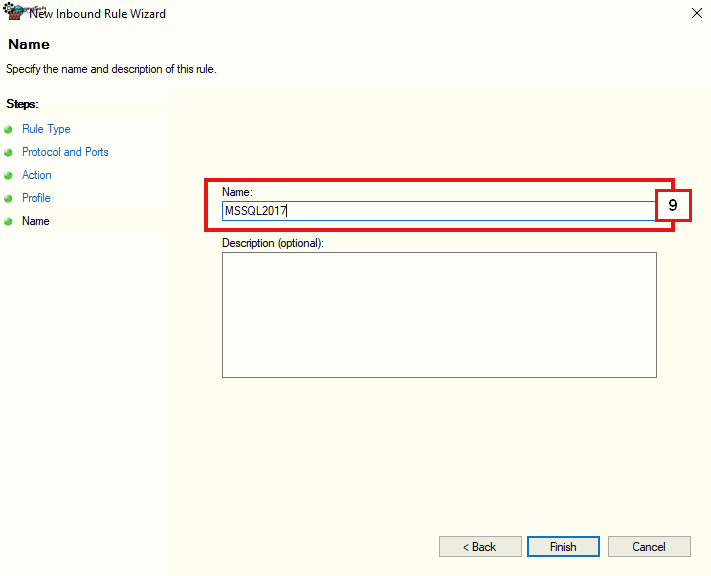The height and width of the screenshot is (576, 711).
Task: Click the firewall wizard title bar icon
Action: click(x=13, y=12)
